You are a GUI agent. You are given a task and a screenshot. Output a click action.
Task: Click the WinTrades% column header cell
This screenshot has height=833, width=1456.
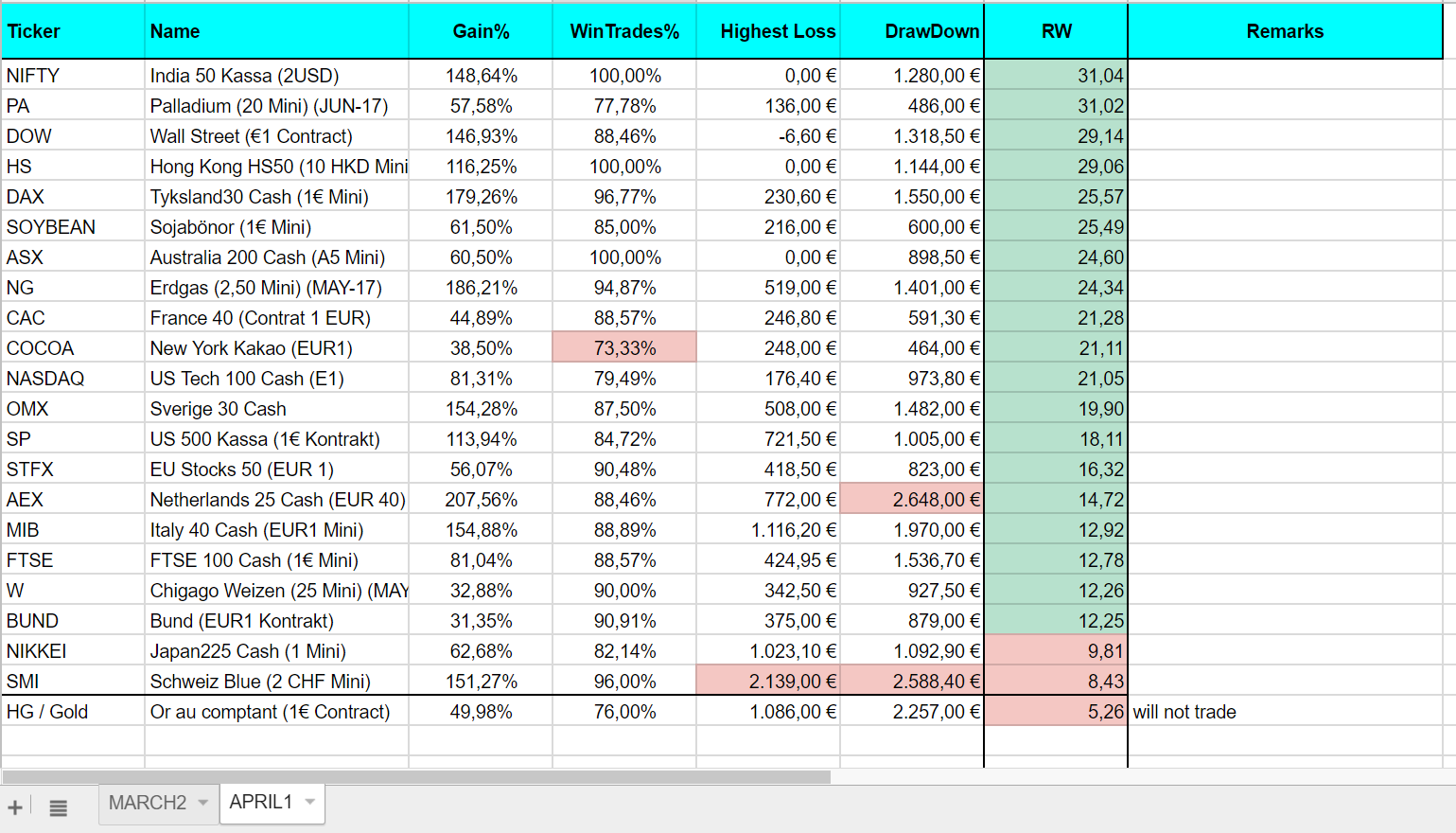tap(624, 31)
